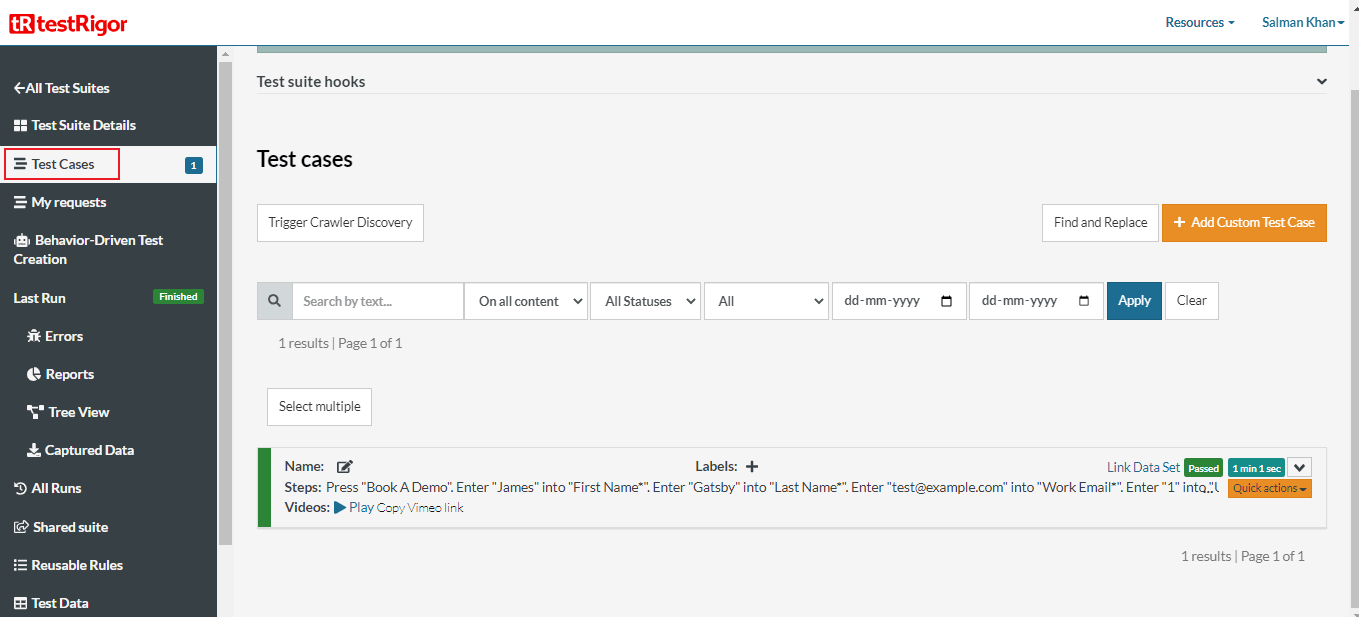Click the testRigor logo
The height and width of the screenshot is (617, 1359).
[x=68, y=23]
